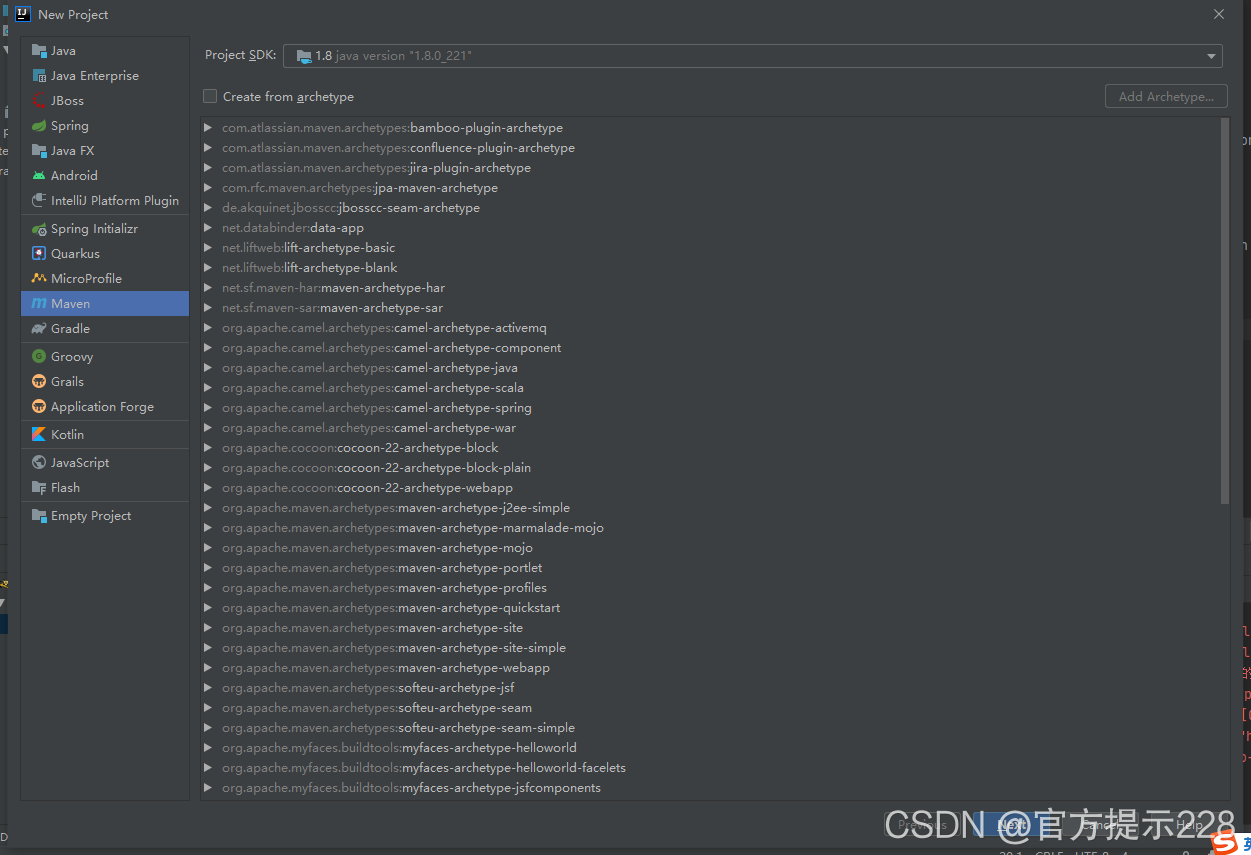This screenshot has height=855, width=1251.
Task: Close the New Project dialog
Action: point(1218,14)
